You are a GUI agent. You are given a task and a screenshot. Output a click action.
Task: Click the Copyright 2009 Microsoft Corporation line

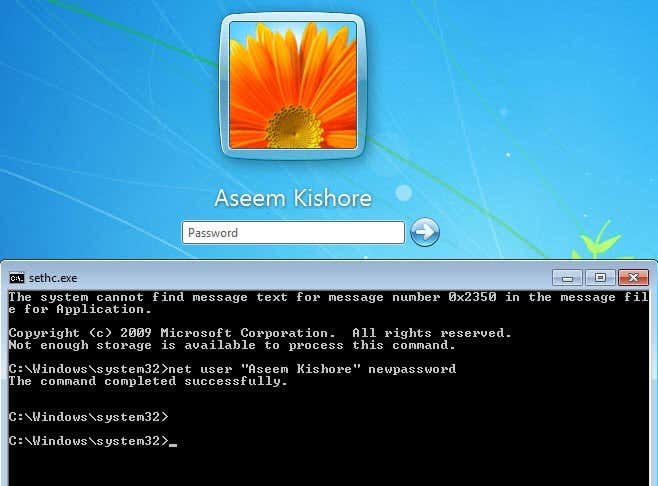260,333
